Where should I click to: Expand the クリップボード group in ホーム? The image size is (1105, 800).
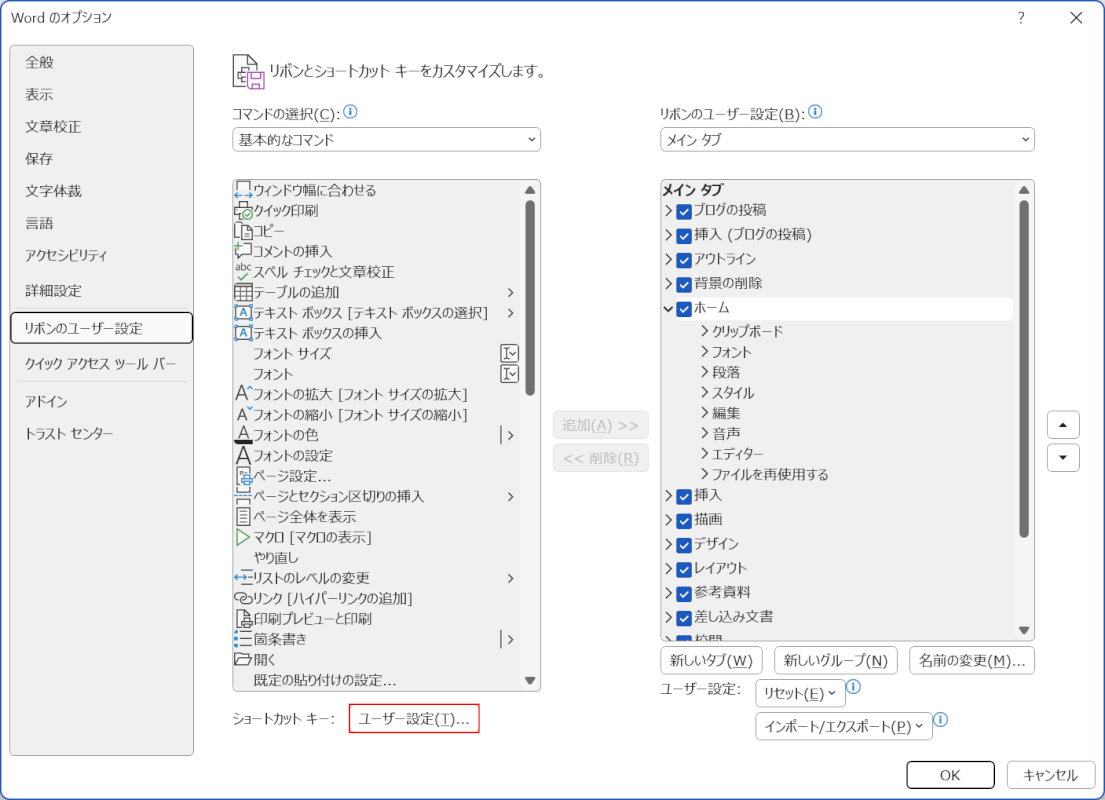coord(705,331)
